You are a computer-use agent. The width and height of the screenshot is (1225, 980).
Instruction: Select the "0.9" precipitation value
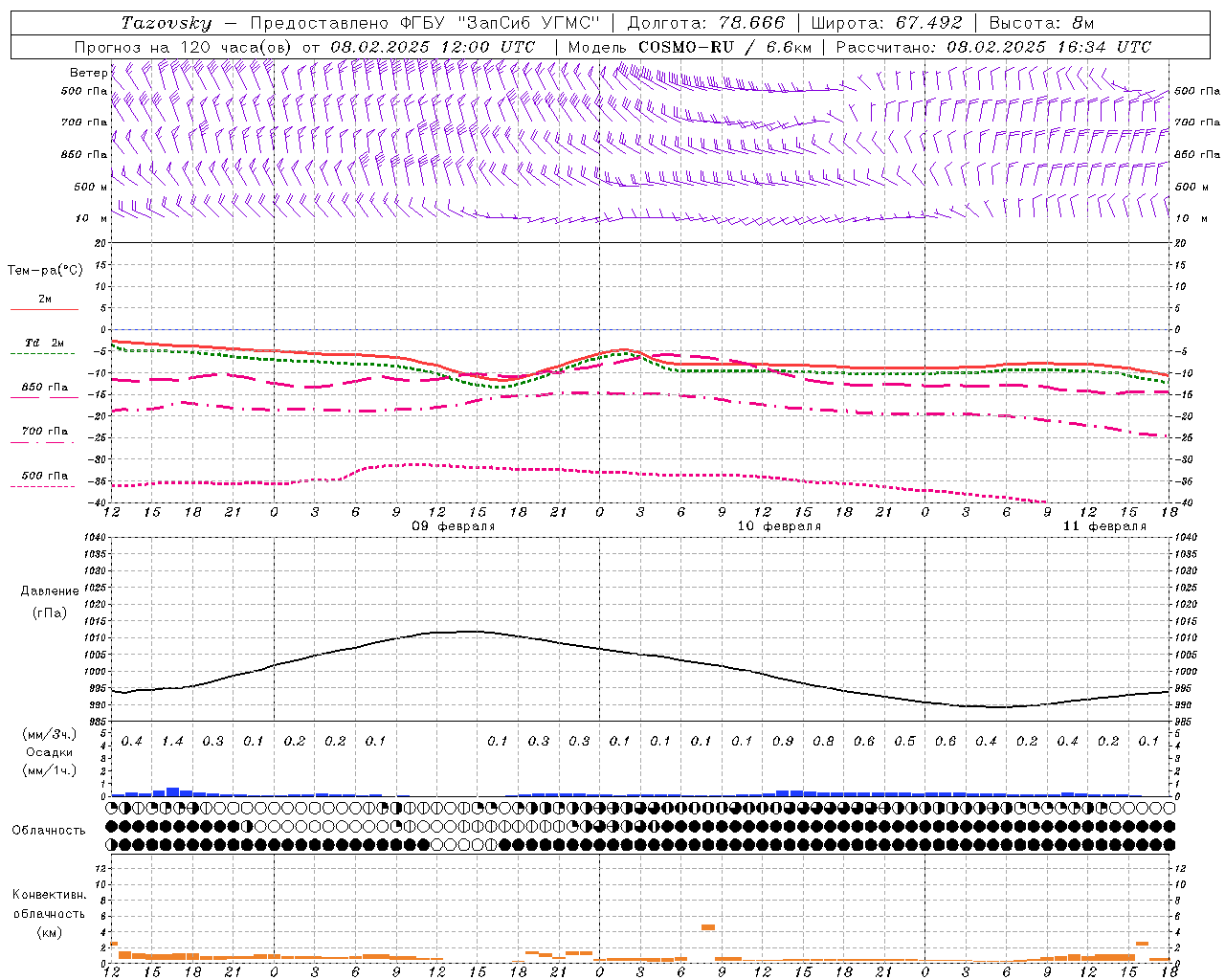783,741
